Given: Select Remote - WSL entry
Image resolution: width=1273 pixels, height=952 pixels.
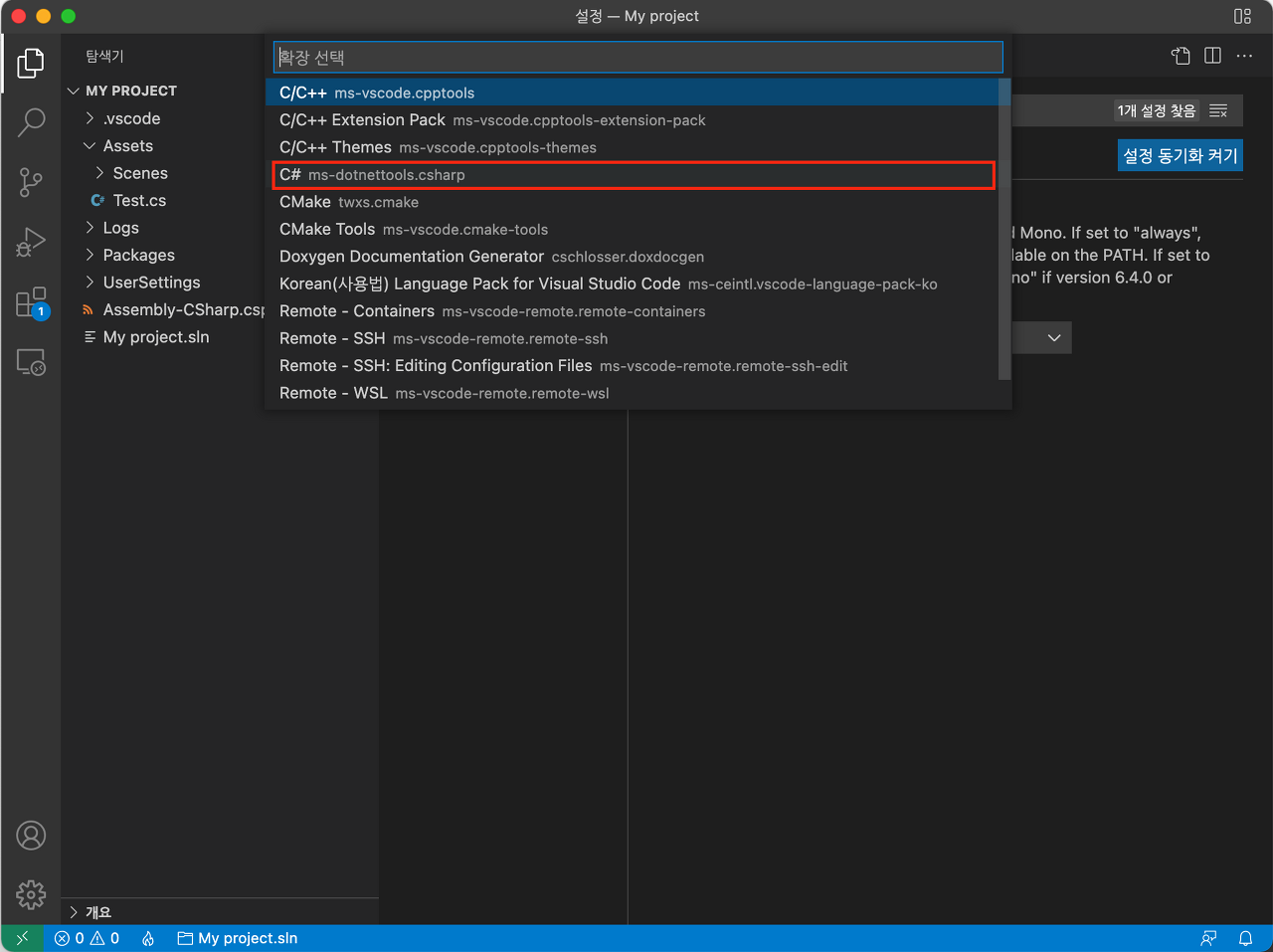Looking at the screenshot, I should click(x=632, y=393).
